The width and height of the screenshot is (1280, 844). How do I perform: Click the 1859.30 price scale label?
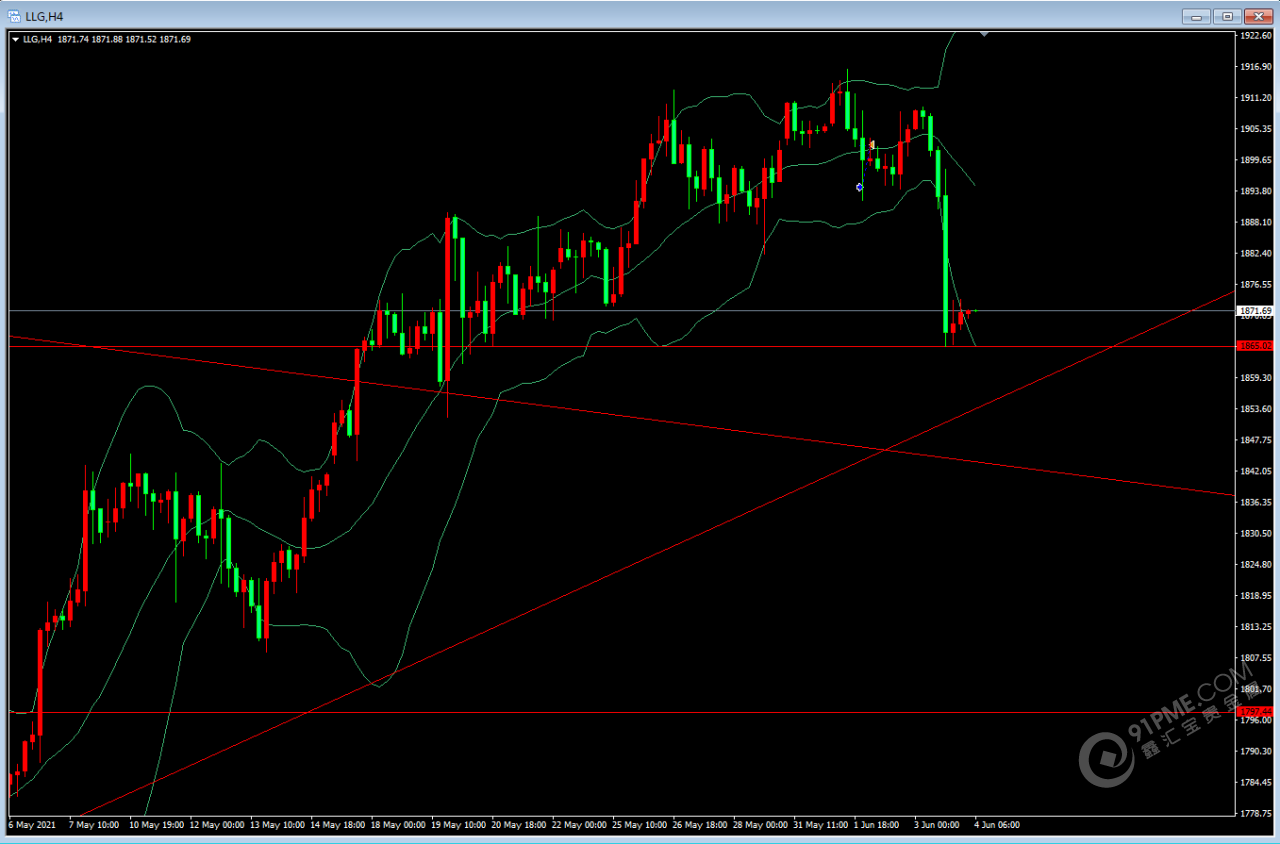pyautogui.click(x=1255, y=378)
